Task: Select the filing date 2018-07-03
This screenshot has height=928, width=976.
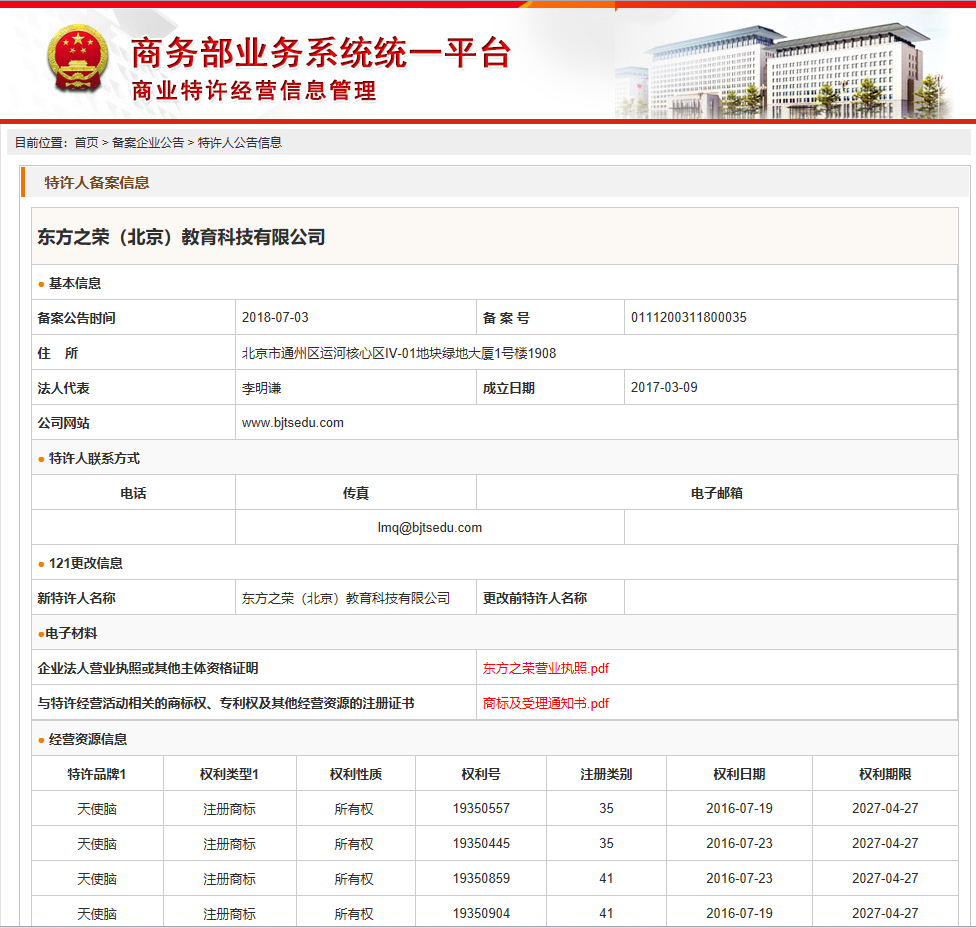Action: pos(275,317)
